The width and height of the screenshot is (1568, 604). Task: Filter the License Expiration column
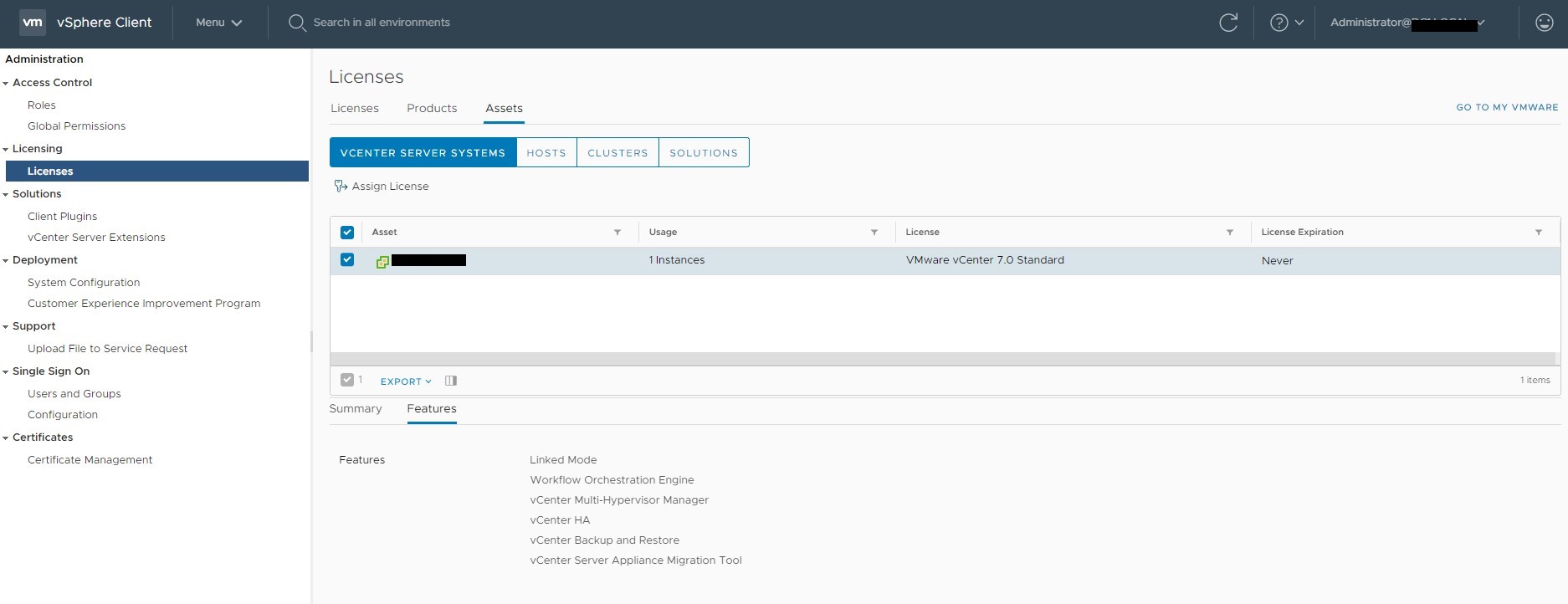pos(1539,233)
